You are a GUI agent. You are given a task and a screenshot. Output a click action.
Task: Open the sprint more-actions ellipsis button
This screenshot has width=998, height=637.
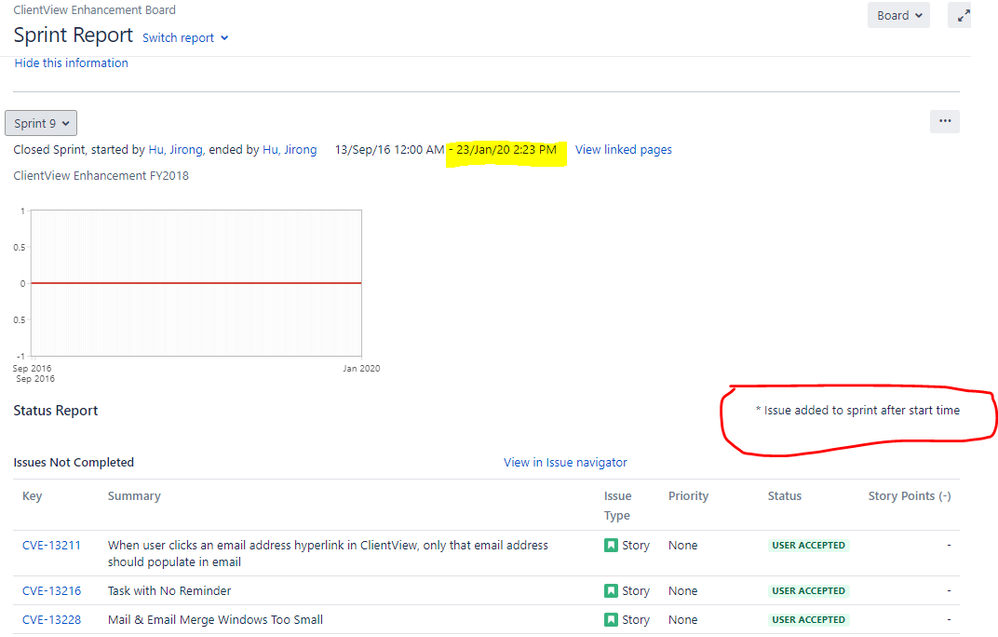tap(945, 121)
